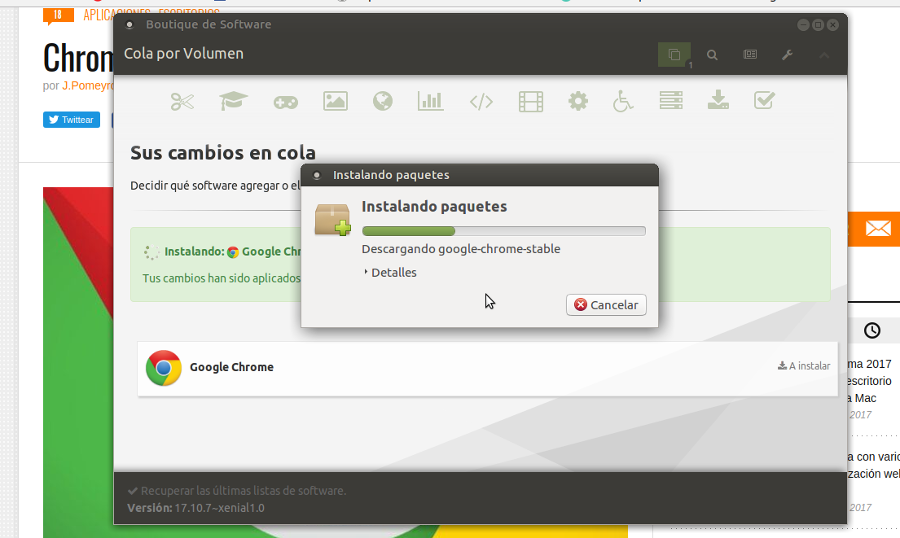Viewport: 900px width, 538px height.
Task: Click the 'Instalando paquetes' dialog title bar
Action: coord(479,175)
